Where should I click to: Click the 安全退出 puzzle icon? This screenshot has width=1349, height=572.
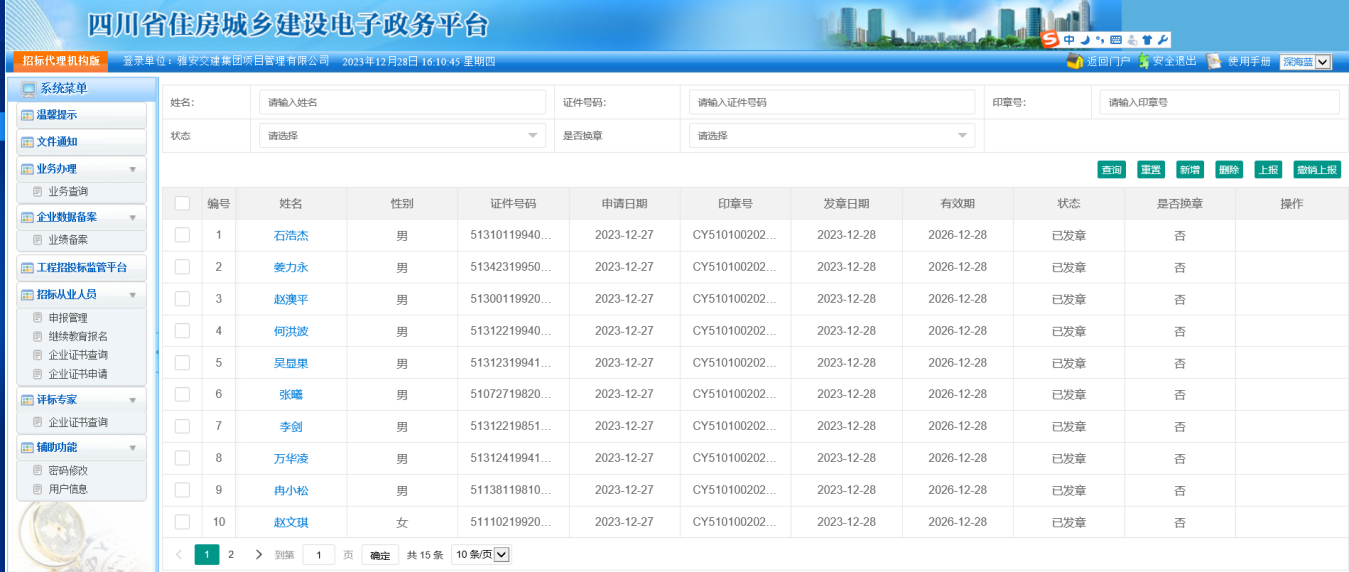[x=1144, y=62]
